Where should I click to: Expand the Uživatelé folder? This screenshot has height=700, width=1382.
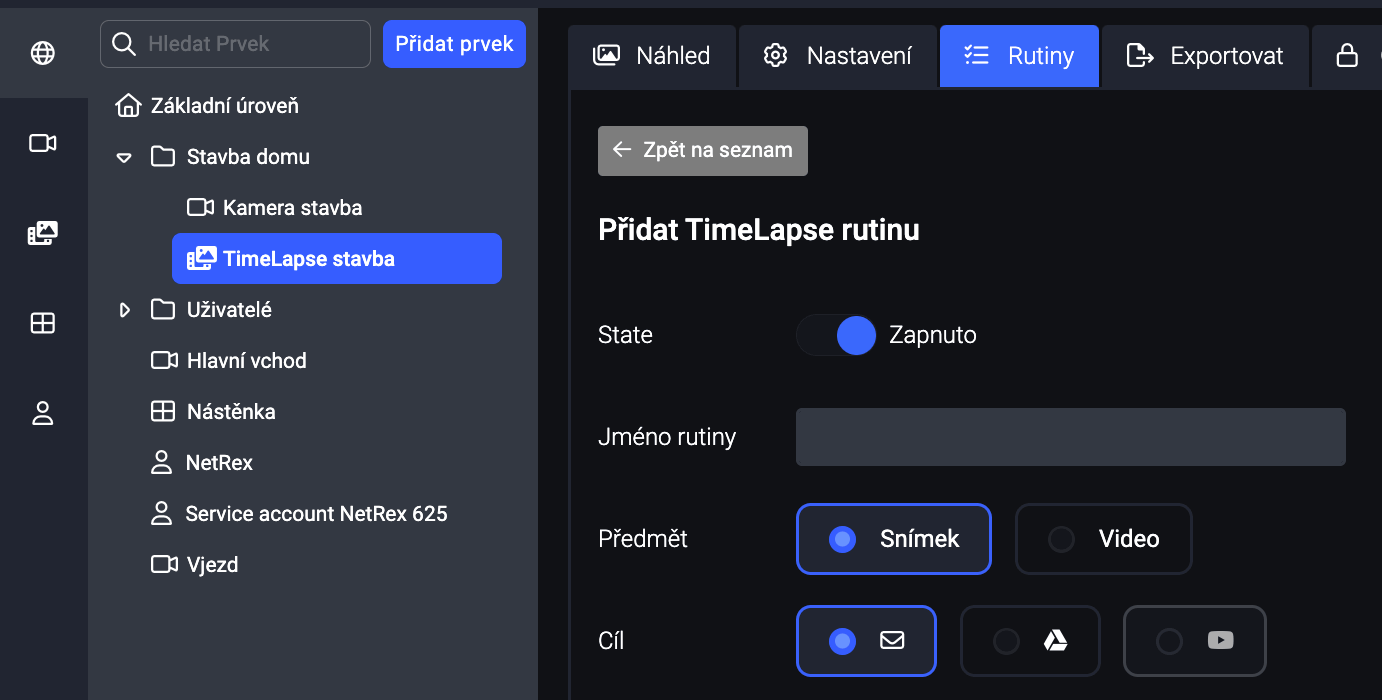tap(124, 310)
